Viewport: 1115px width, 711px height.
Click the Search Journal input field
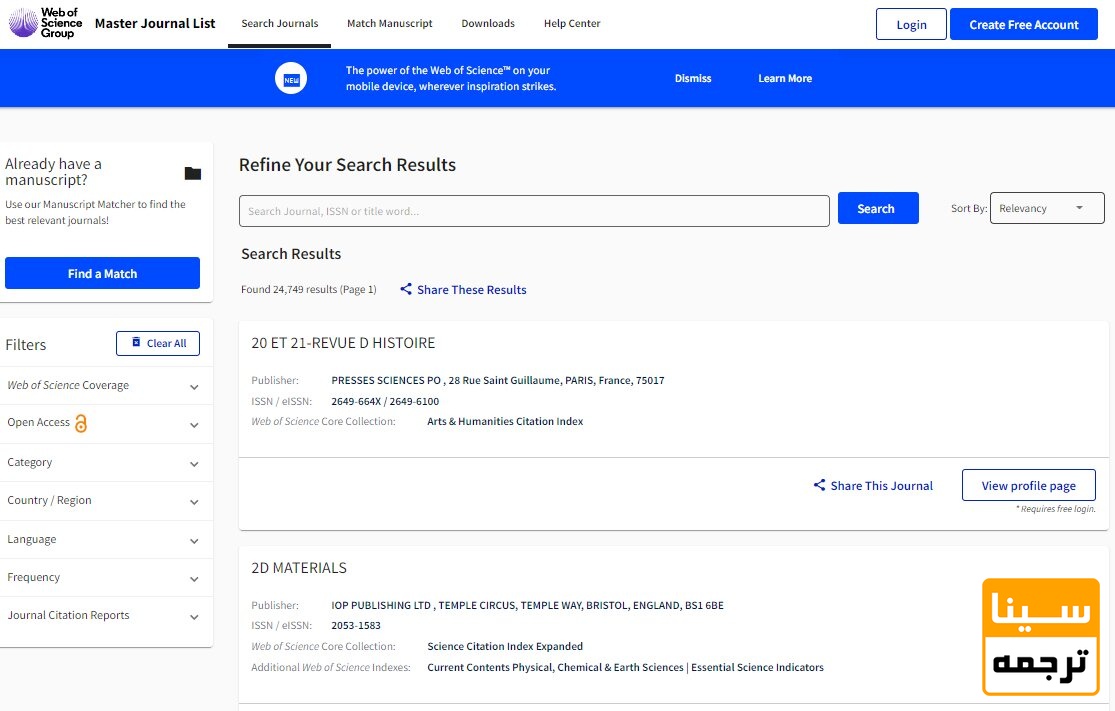pyautogui.click(x=534, y=211)
